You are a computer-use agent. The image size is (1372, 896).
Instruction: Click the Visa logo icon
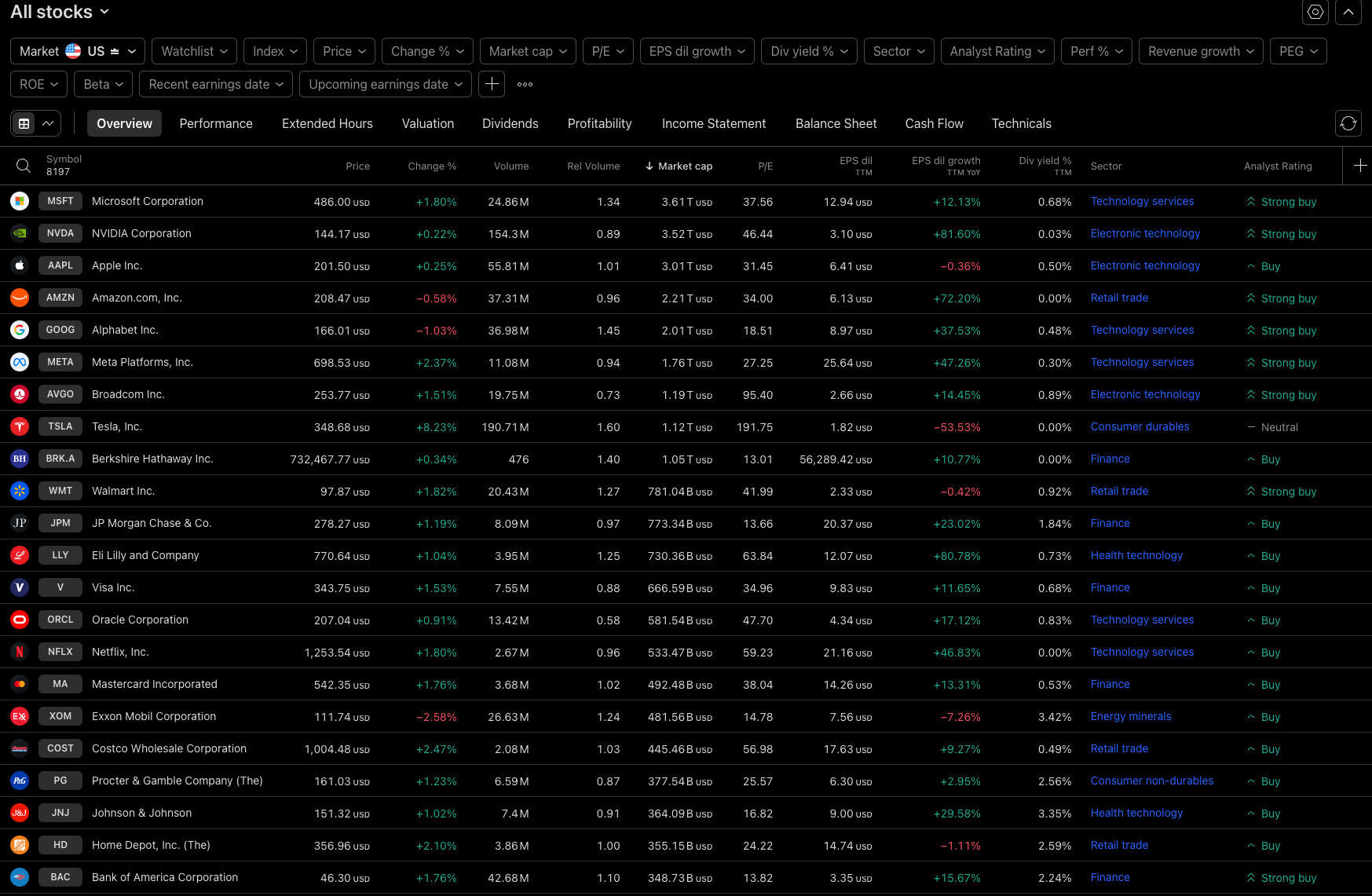20,588
